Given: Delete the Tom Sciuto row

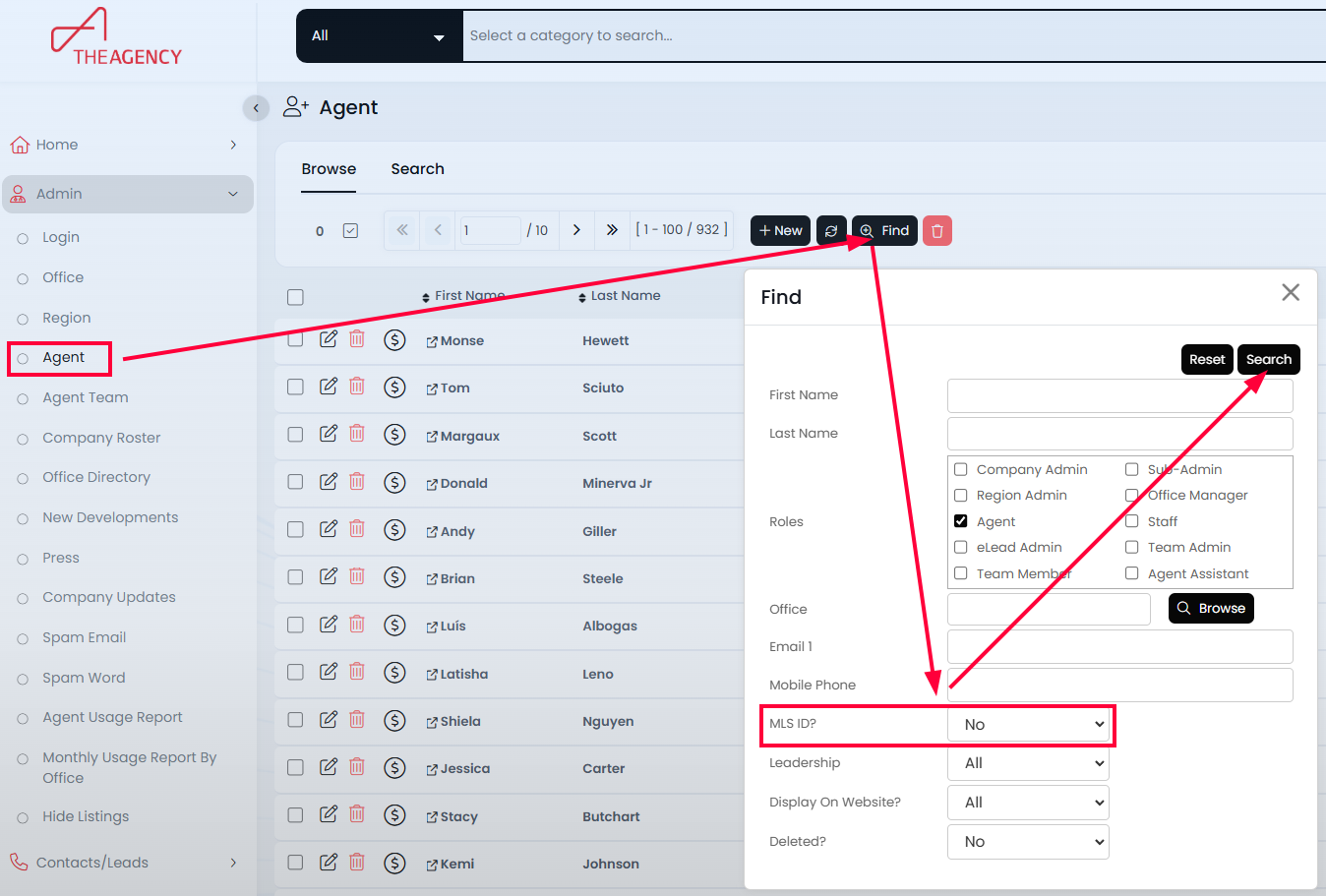Looking at the screenshot, I should 357,387.
